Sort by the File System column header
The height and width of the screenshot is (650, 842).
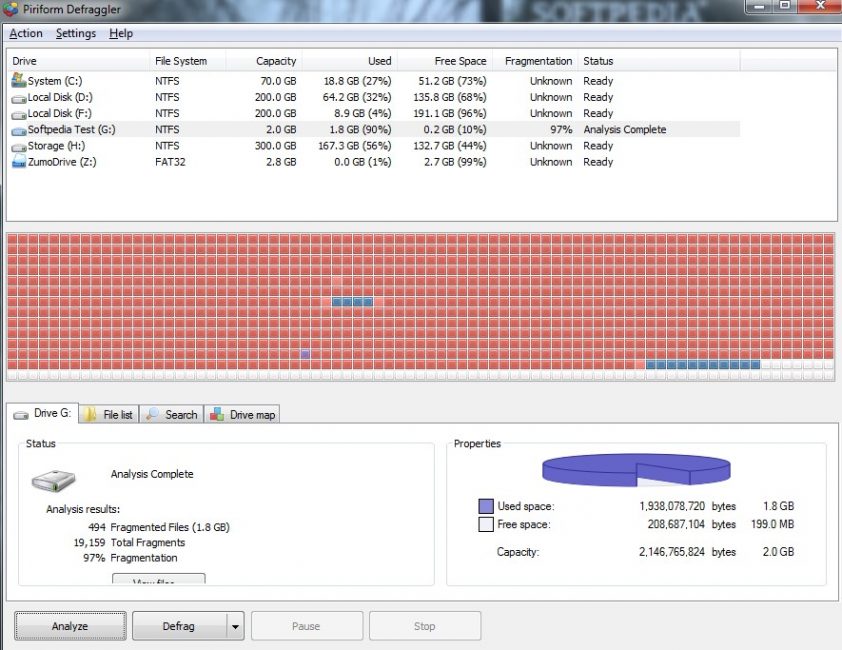(x=187, y=61)
